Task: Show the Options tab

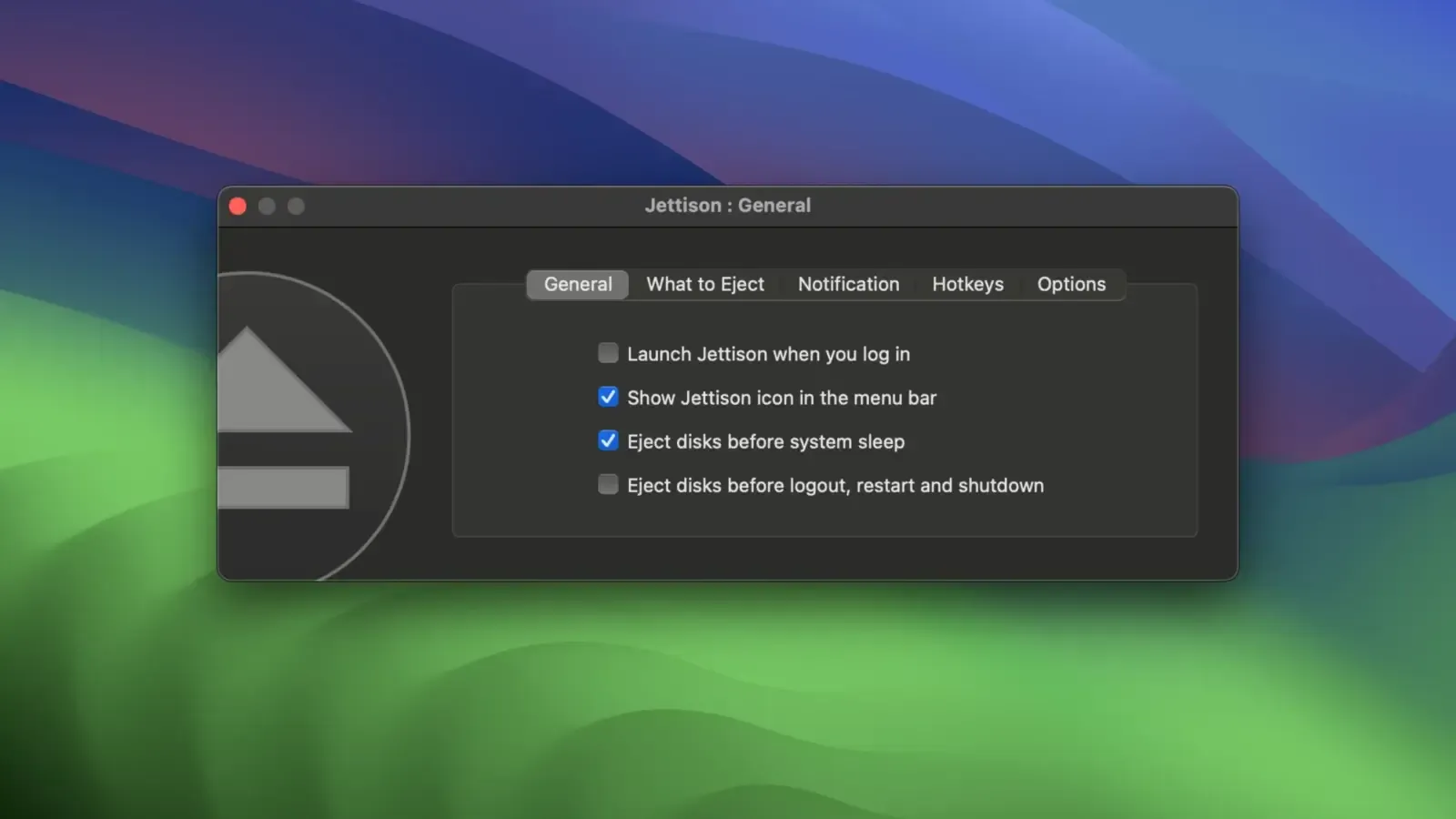Action: 1071,284
